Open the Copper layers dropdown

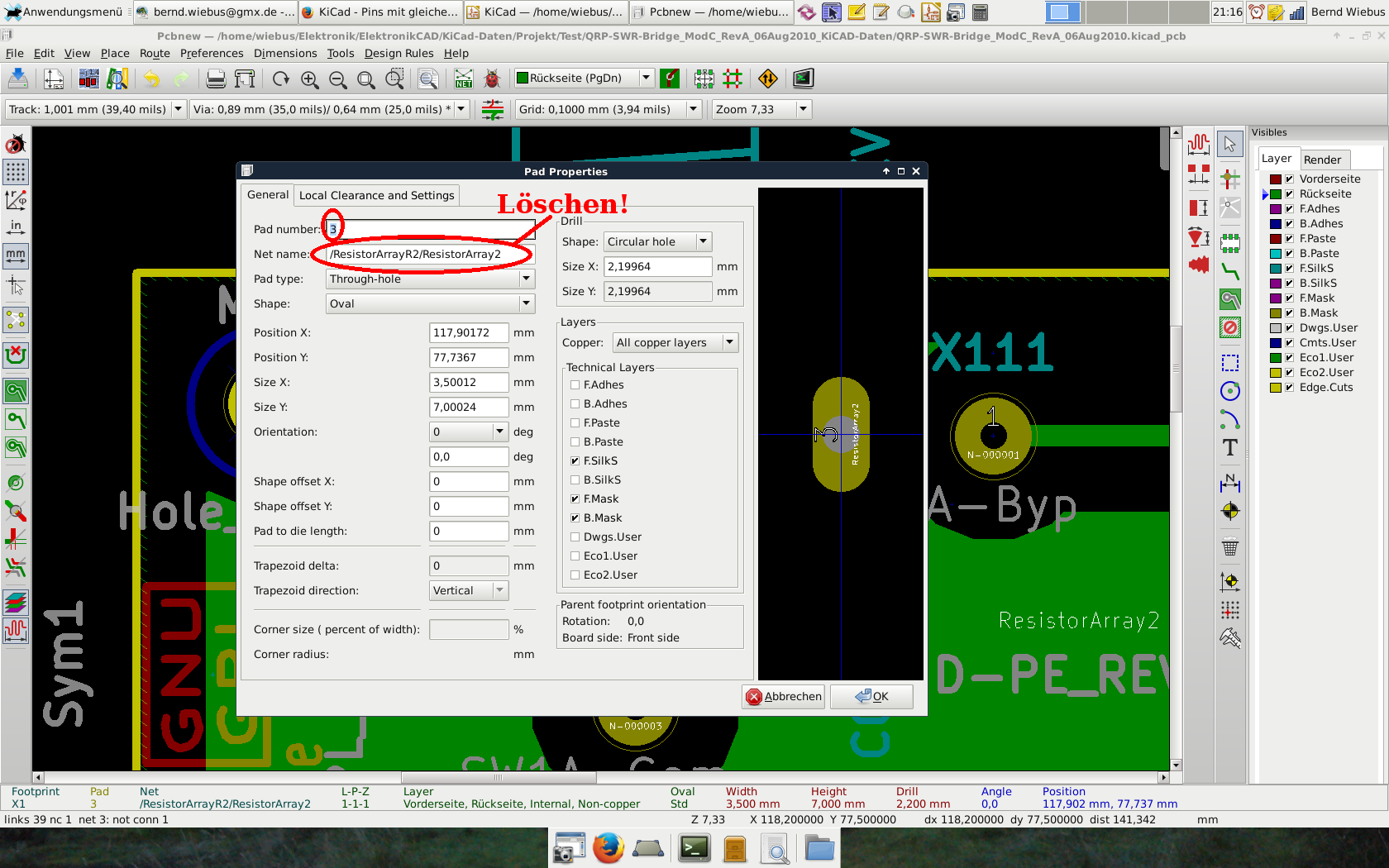click(675, 343)
